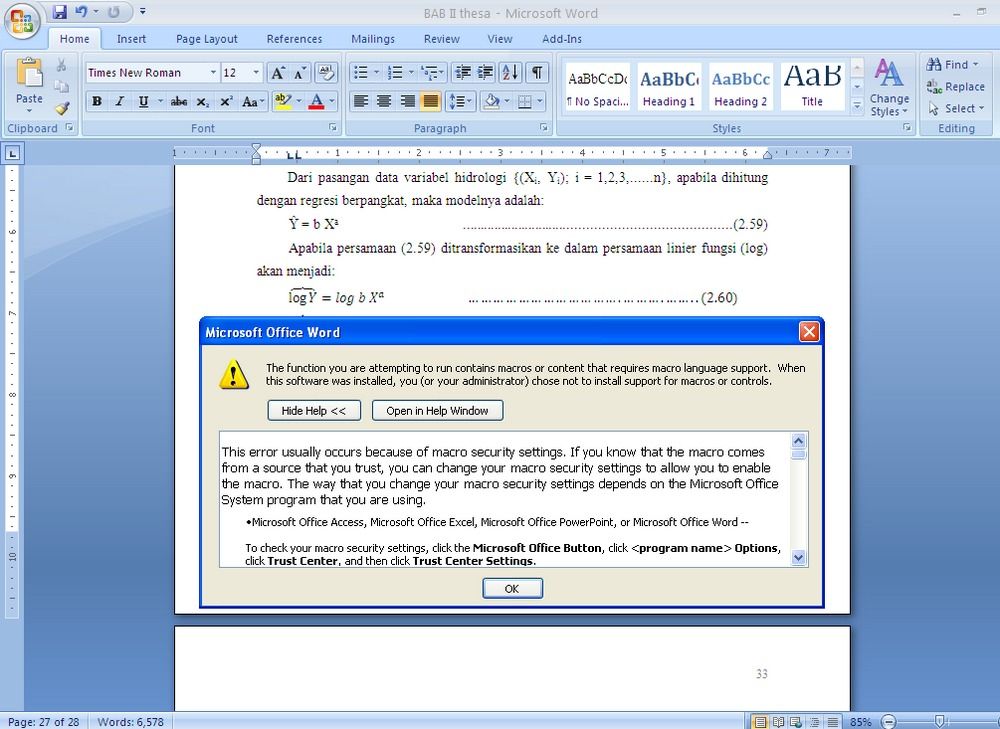Increase the paragraph indent
This screenshot has width=1000, height=729.
tap(485, 73)
